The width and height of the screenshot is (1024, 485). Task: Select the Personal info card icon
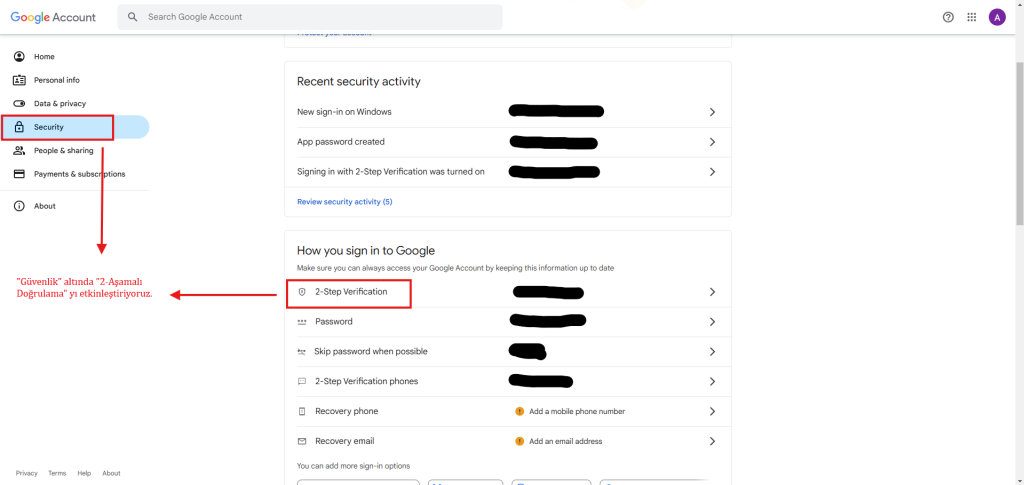click(x=19, y=80)
